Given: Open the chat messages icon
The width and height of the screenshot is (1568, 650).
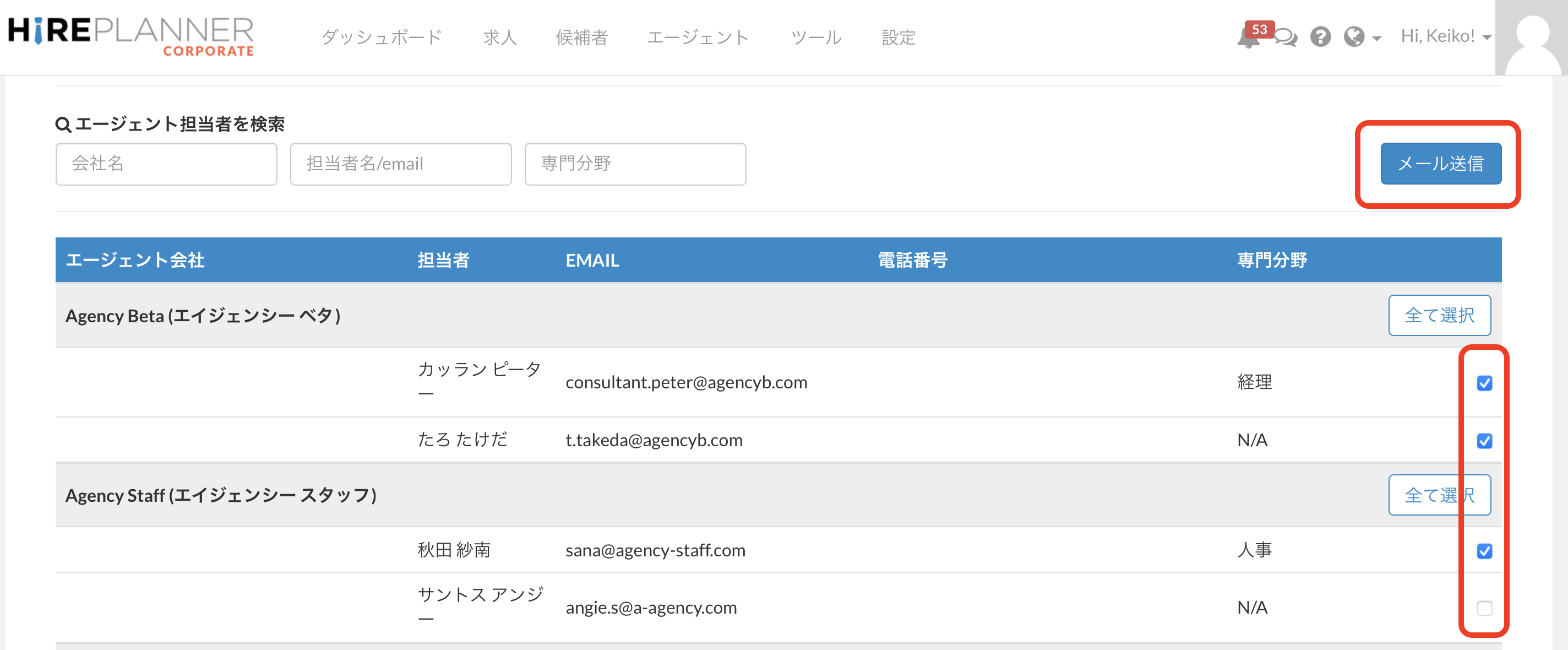Looking at the screenshot, I should (1285, 37).
